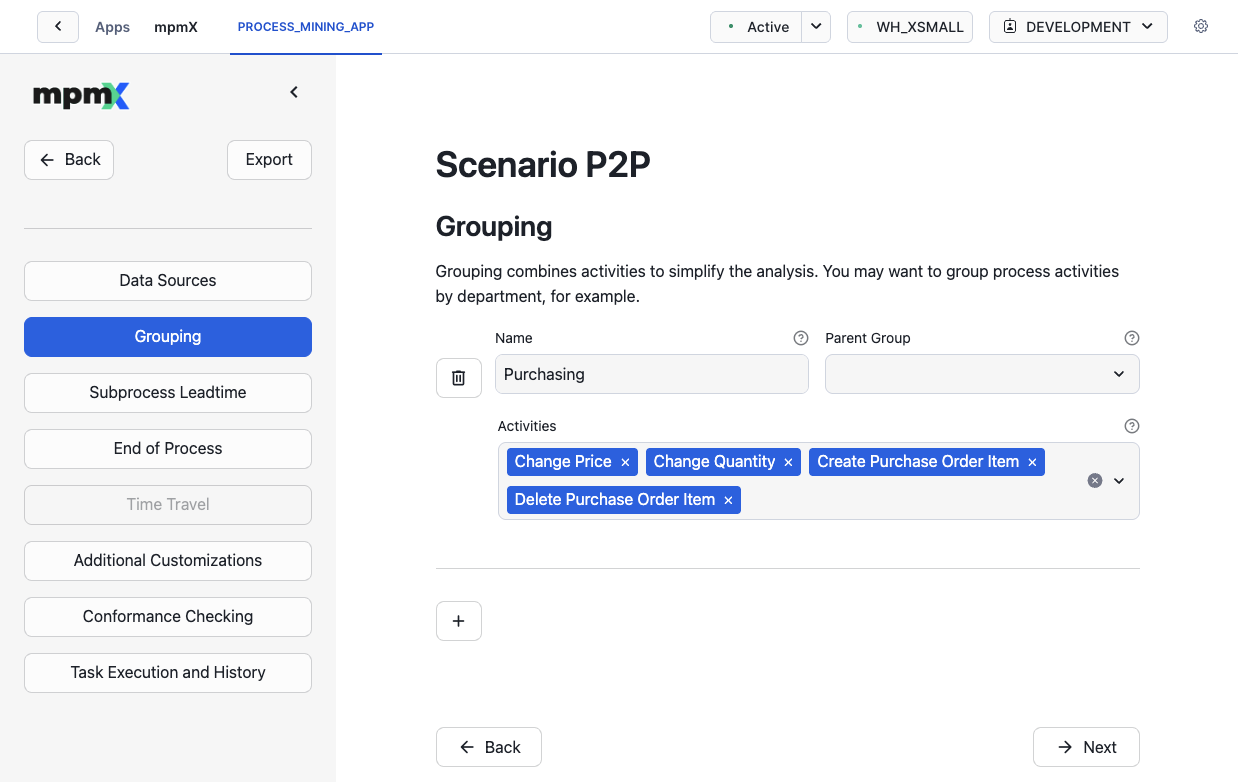1238x782 pixels.
Task: Remove the Change Quantity tag
Action: coord(788,462)
